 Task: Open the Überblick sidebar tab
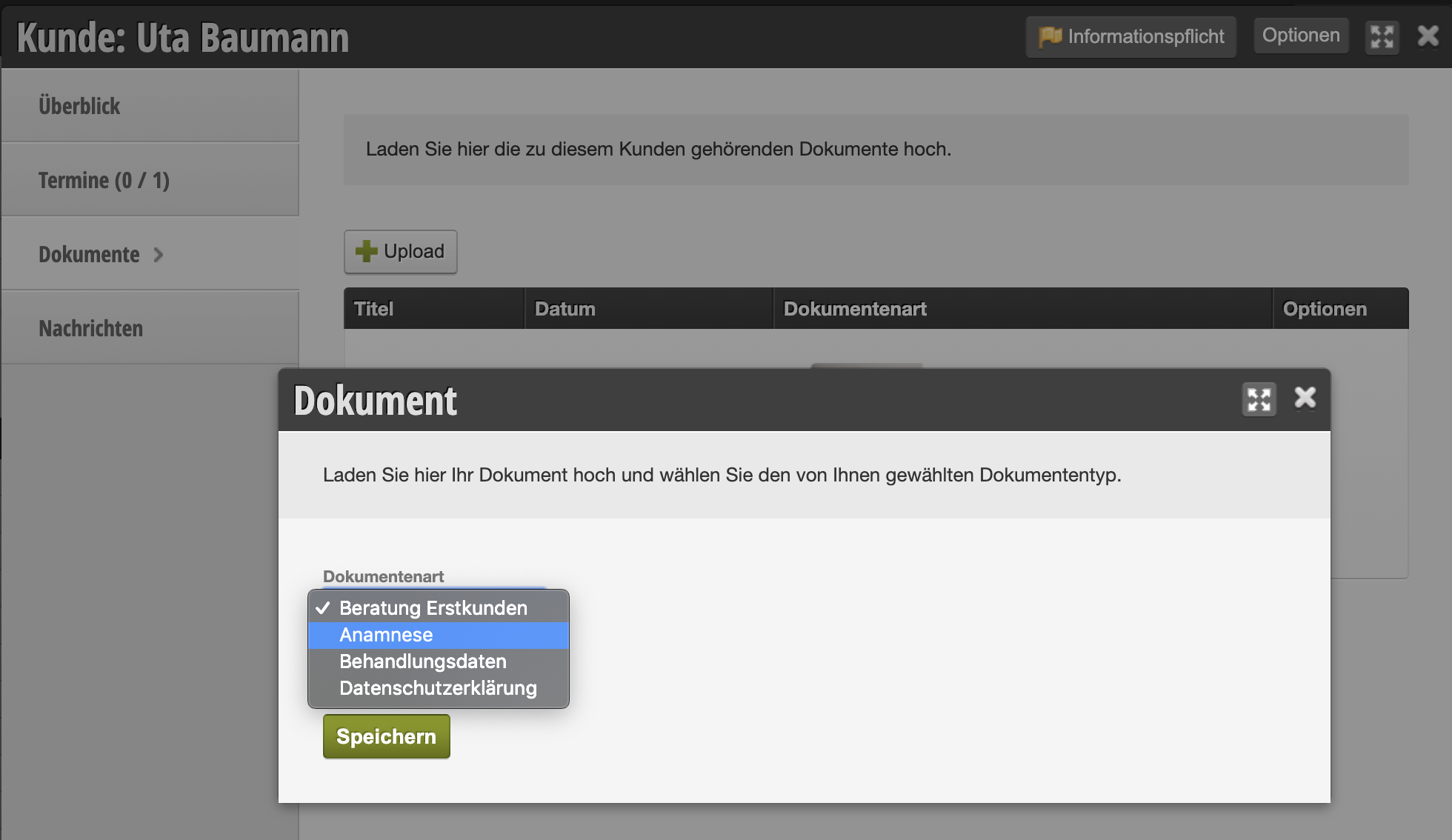pos(150,106)
